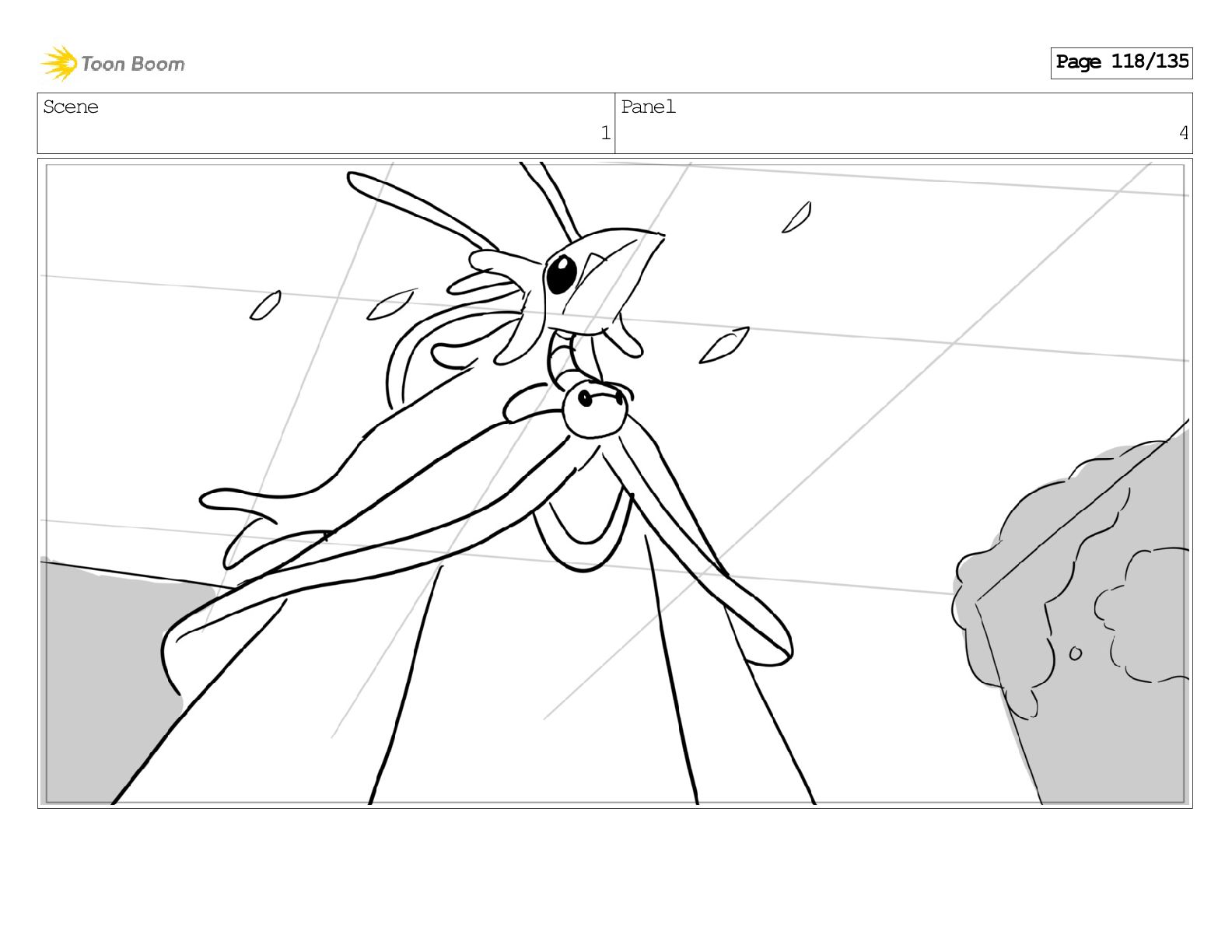Click the Panel label text
1232x952 pixels.
coord(648,107)
